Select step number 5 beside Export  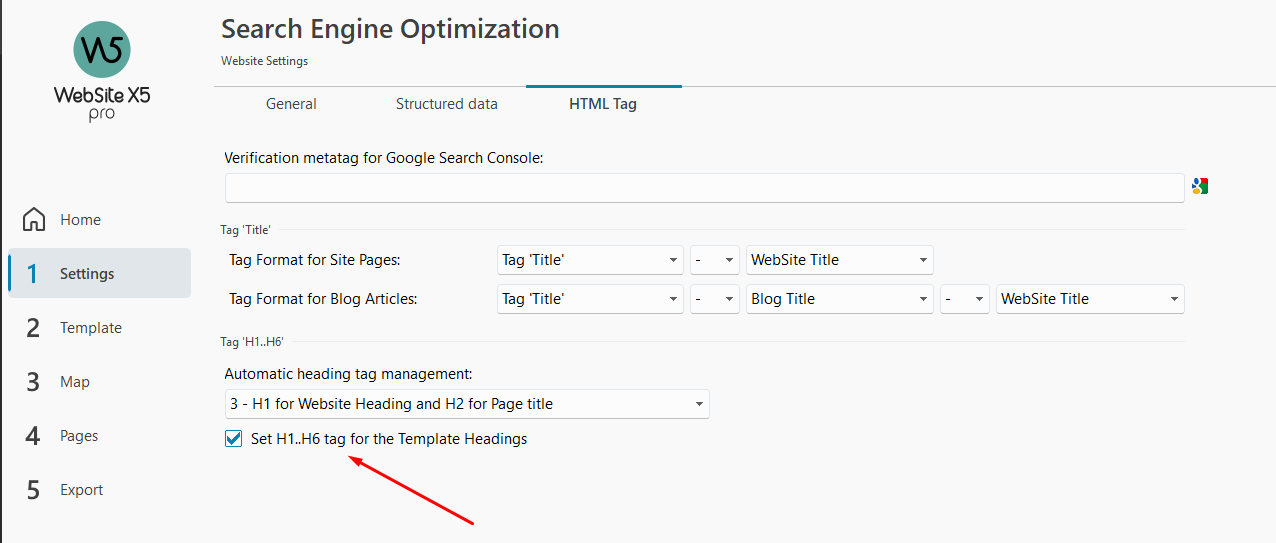tap(33, 490)
